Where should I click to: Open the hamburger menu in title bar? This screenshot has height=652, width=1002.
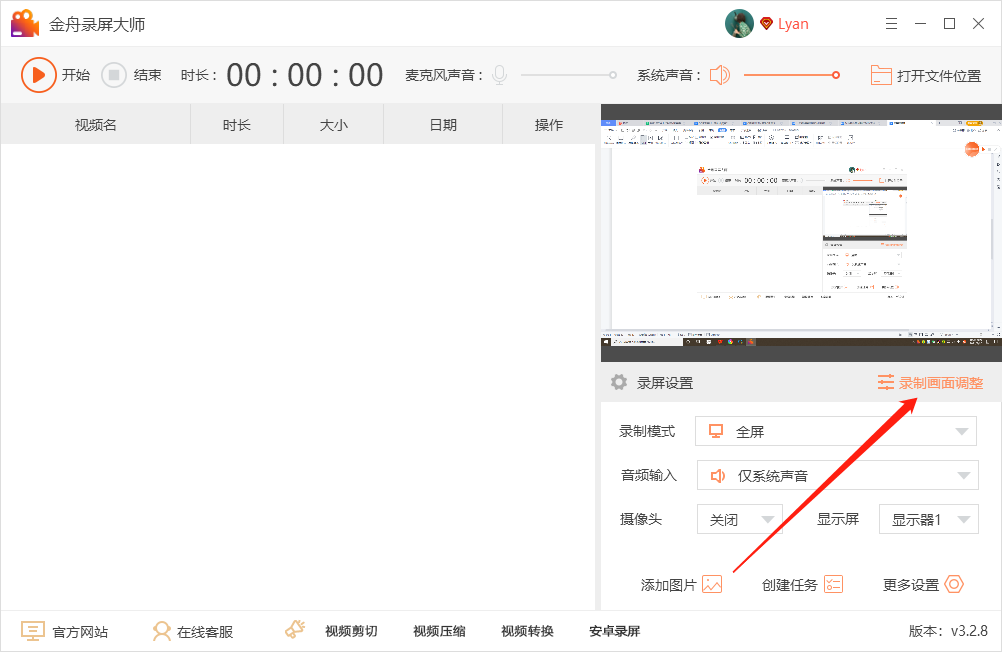[x=891, y=24]
